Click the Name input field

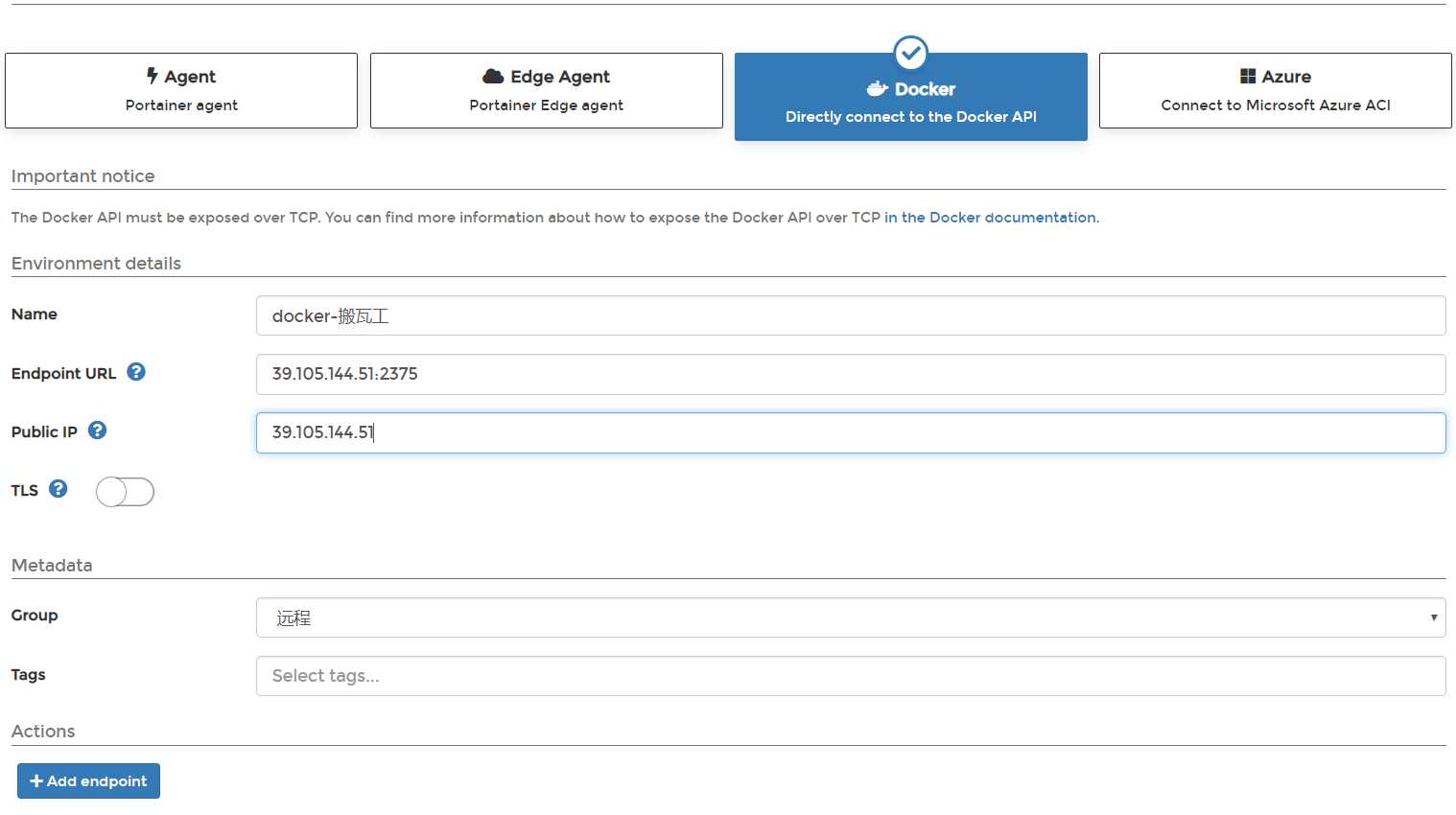tap(851, 315)
